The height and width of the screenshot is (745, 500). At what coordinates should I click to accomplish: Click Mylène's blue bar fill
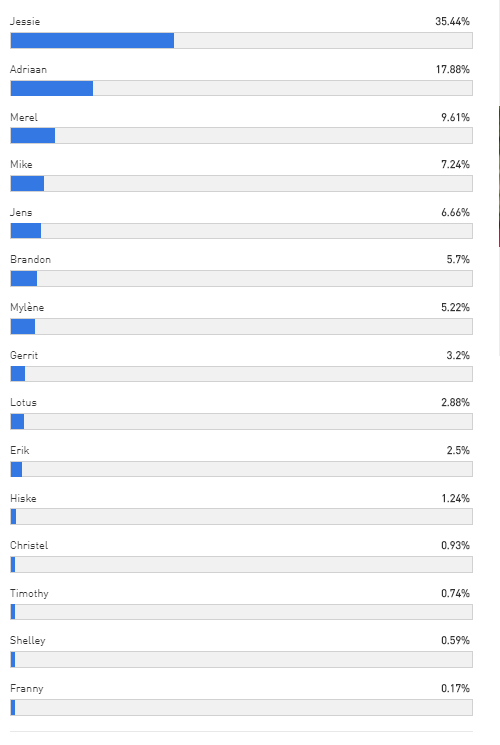(23, 326)
